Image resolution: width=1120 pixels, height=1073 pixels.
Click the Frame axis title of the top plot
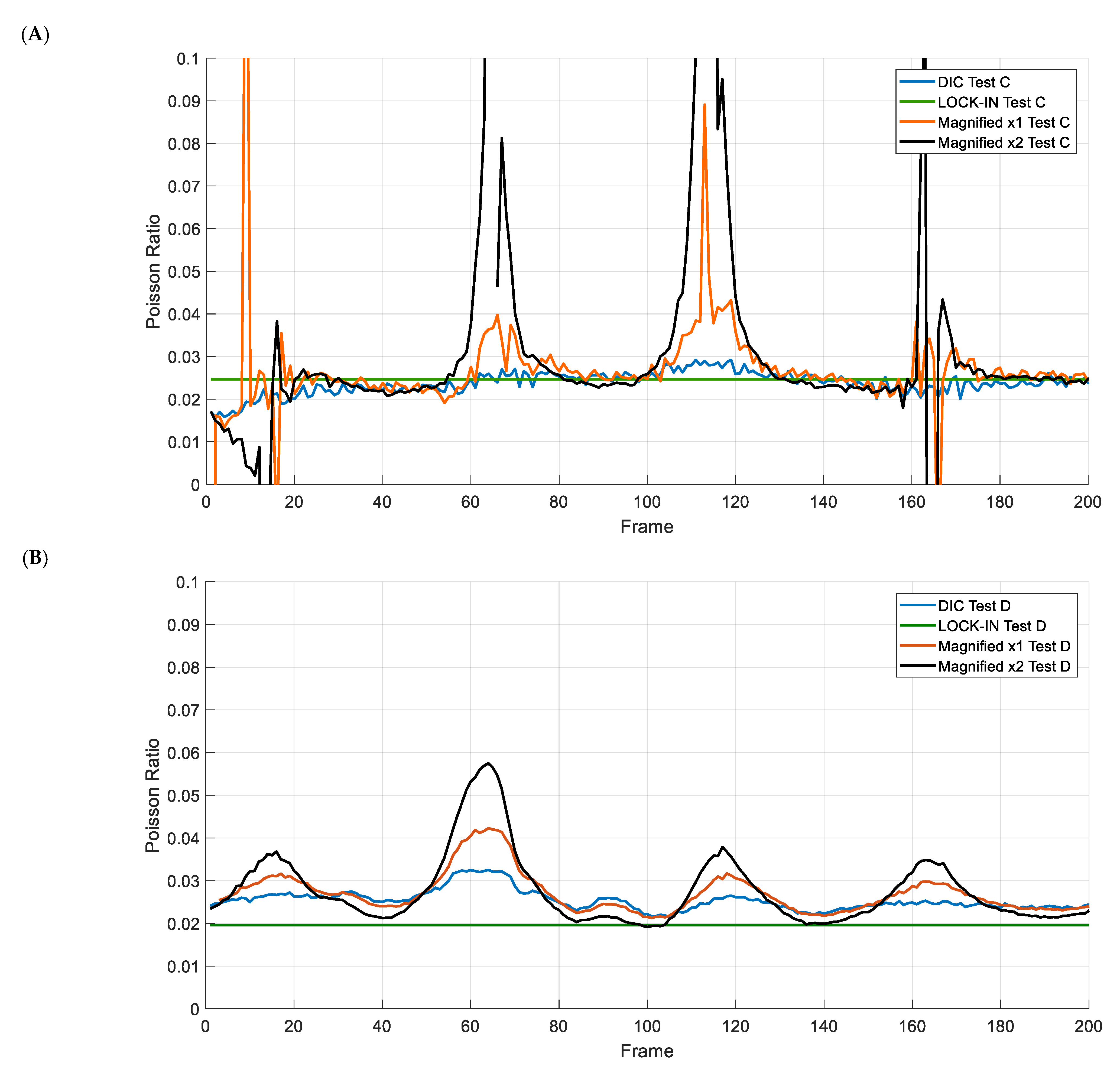[x=647, y=527]
